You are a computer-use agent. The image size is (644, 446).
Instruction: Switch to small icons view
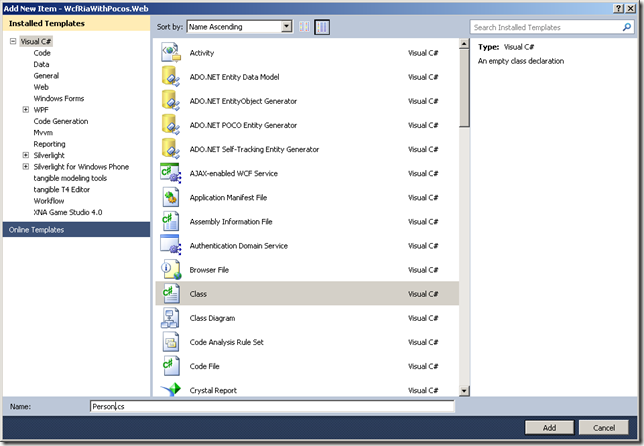(304, 27)
